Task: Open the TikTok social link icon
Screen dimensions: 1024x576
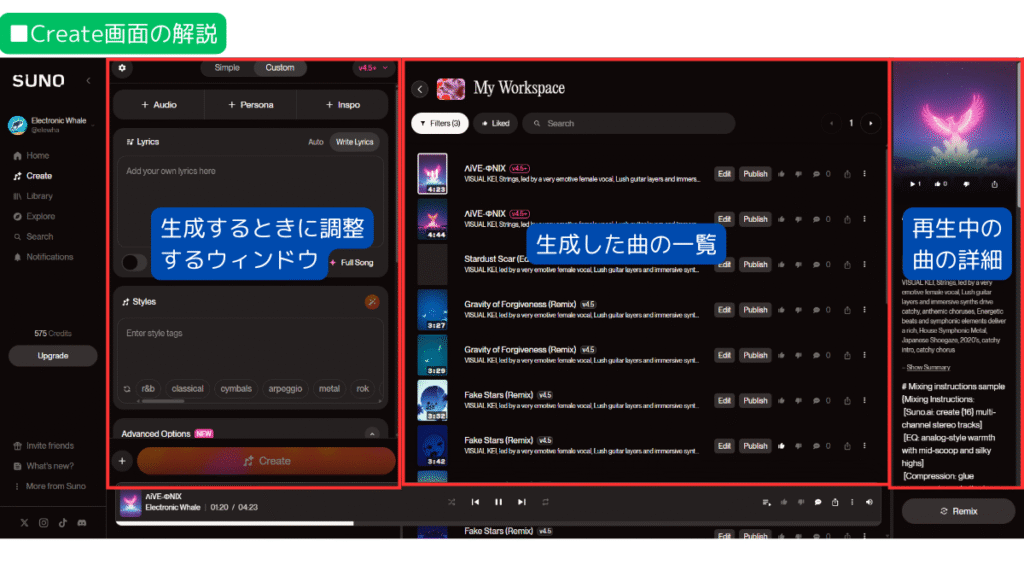Action: (63, 523)
